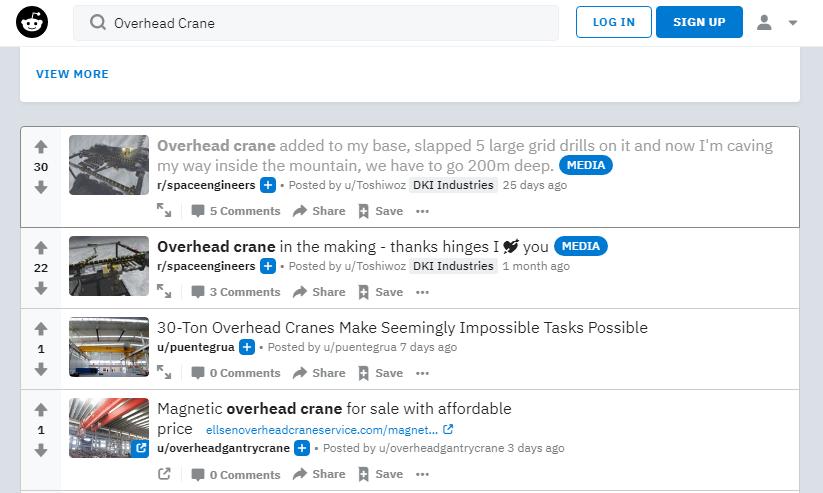Save the 'in the making' crane post

(380, 292)
